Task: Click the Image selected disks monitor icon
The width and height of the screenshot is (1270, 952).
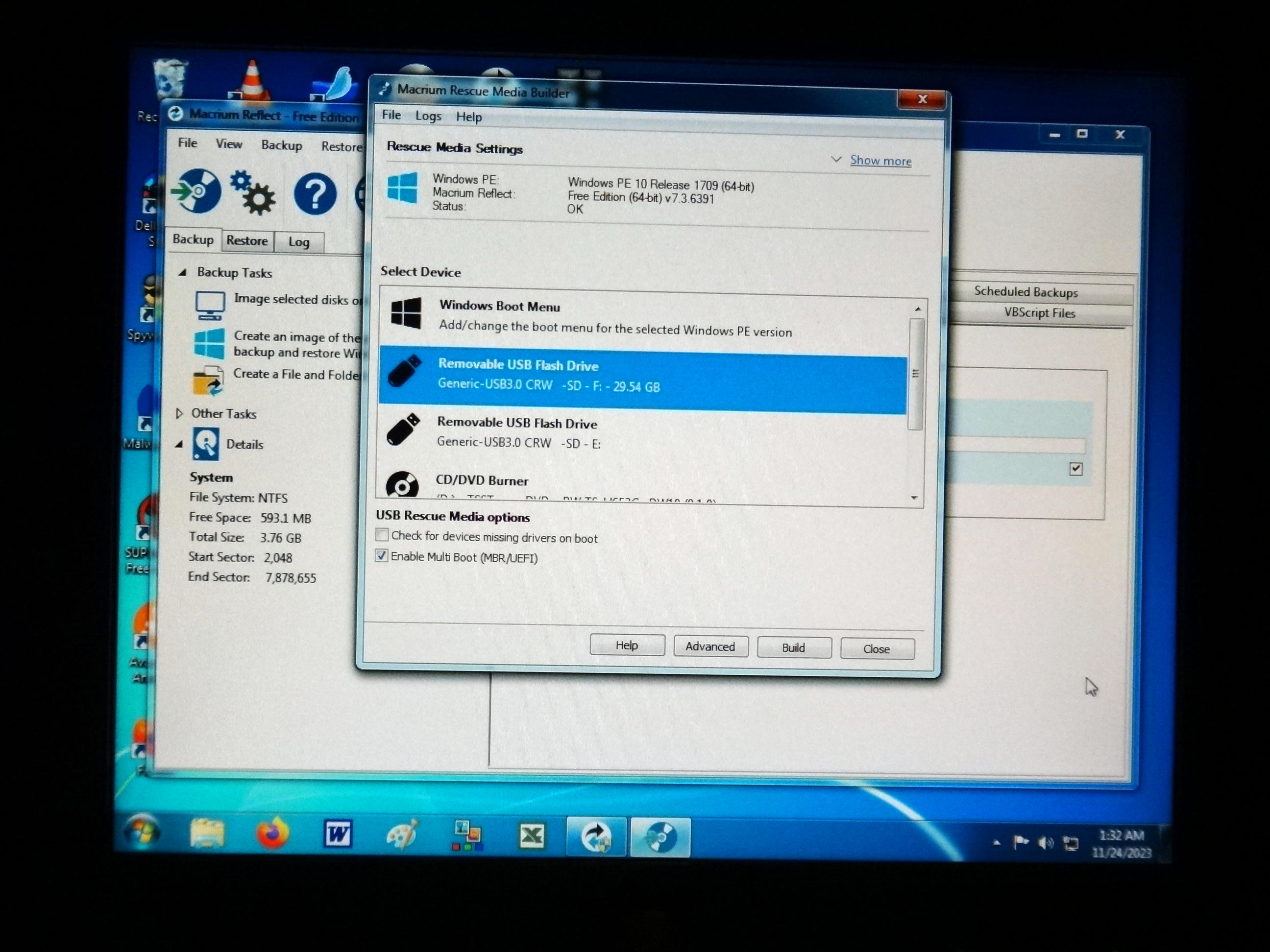Action: point(210,305)
